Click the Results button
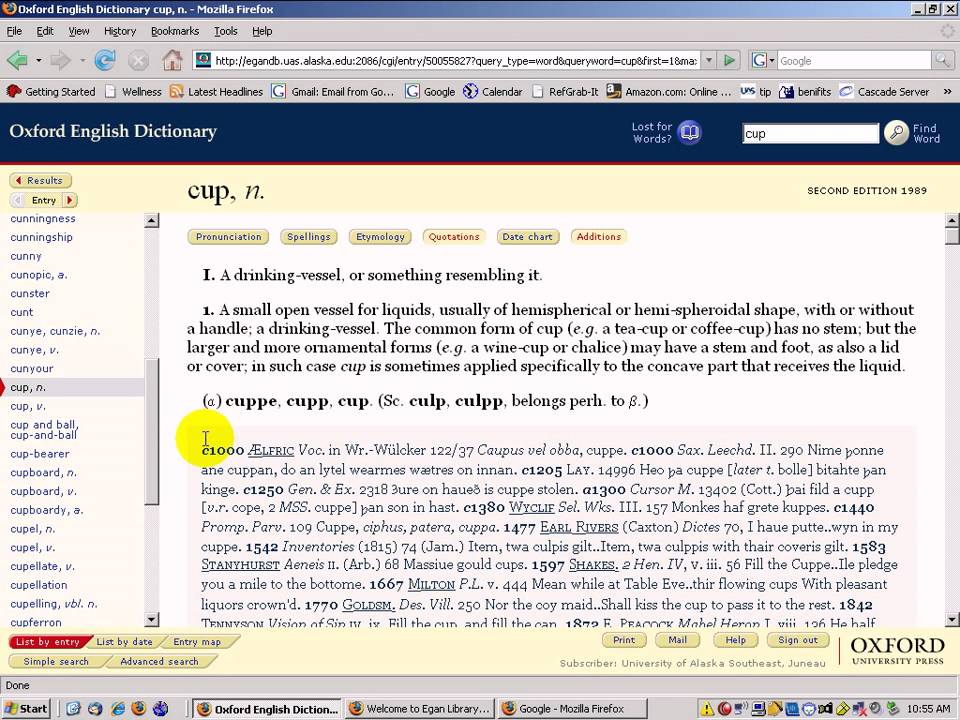This screenshot has width=960, height=720. coord(40,181)
